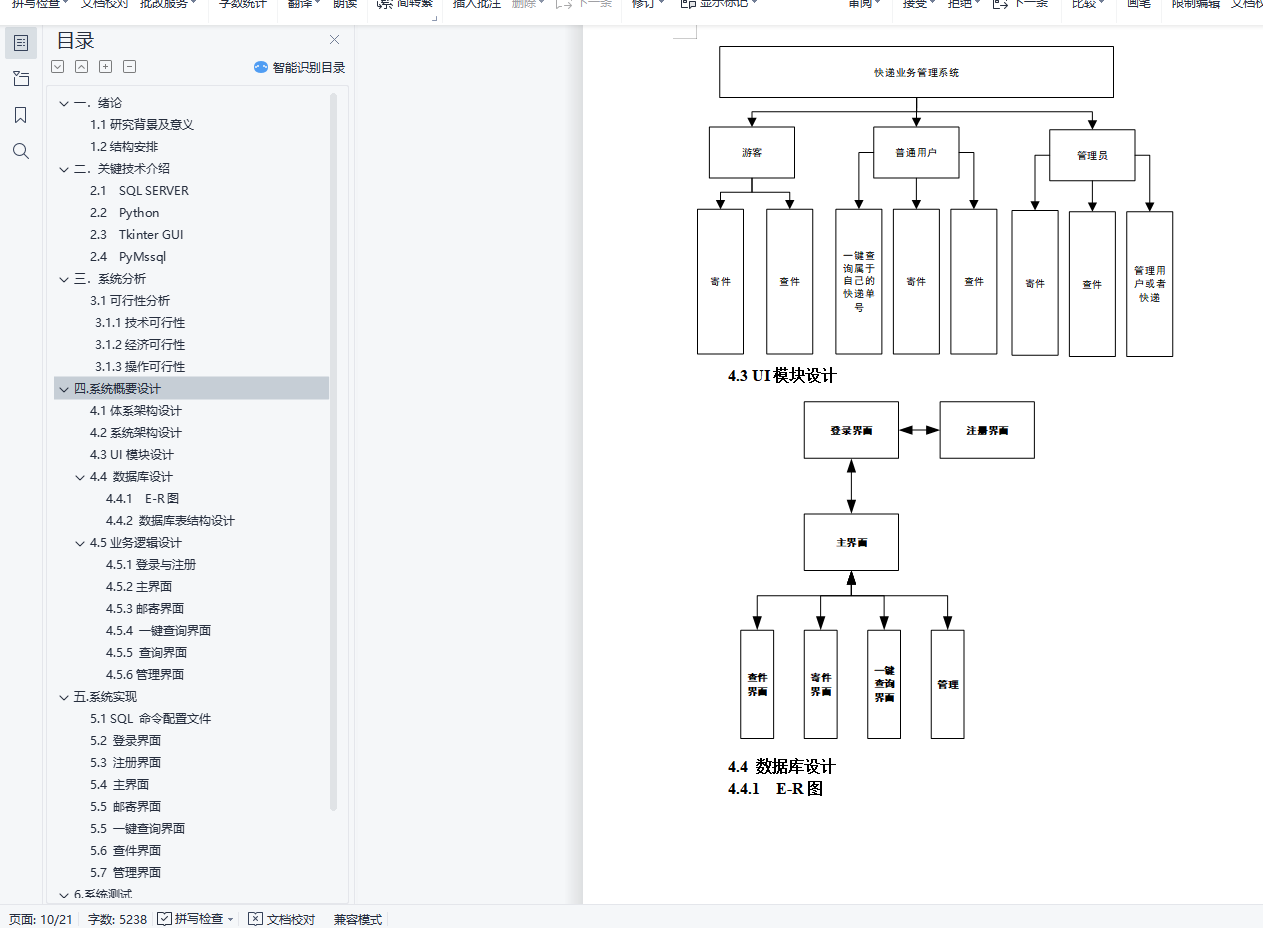Select 5.5 邮寄界面 in outline
The image size is (1263, 928).
[x=125, y=807]
